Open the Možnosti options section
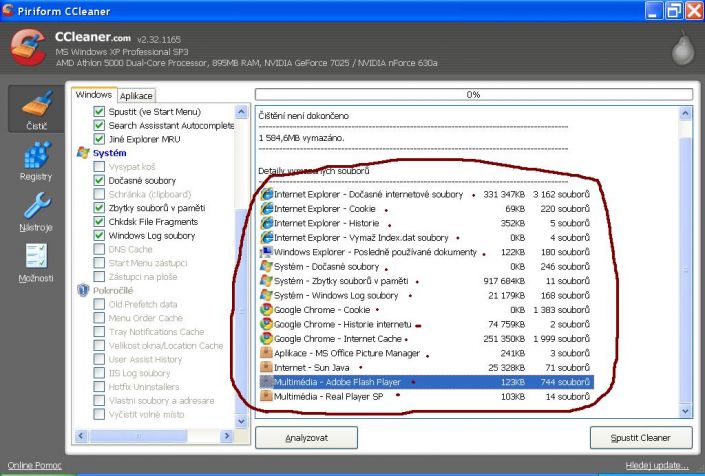 (x=36, y=263)
